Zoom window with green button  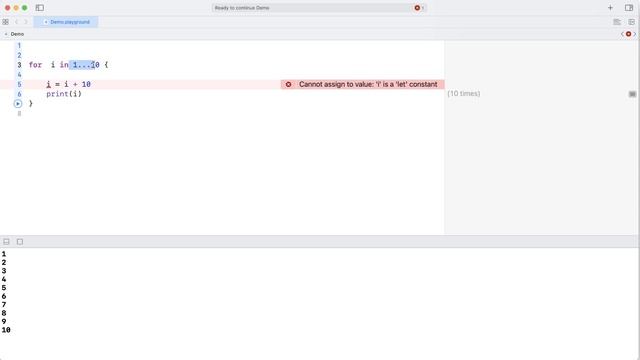click(x=24, y=8)
